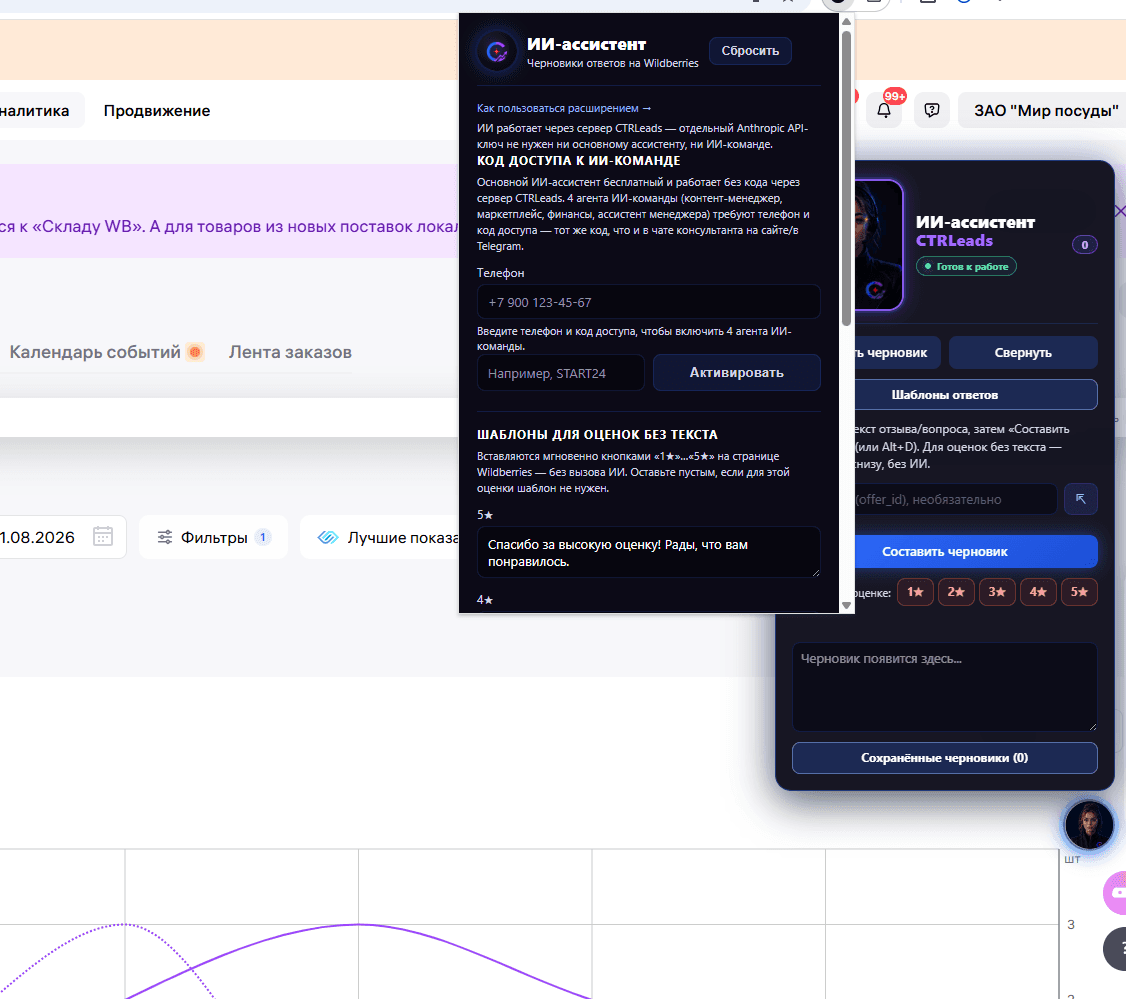Viewport: 1126px width, 999px height.
Task: Insert the 1★ rating template
Action: coord(914,592)
